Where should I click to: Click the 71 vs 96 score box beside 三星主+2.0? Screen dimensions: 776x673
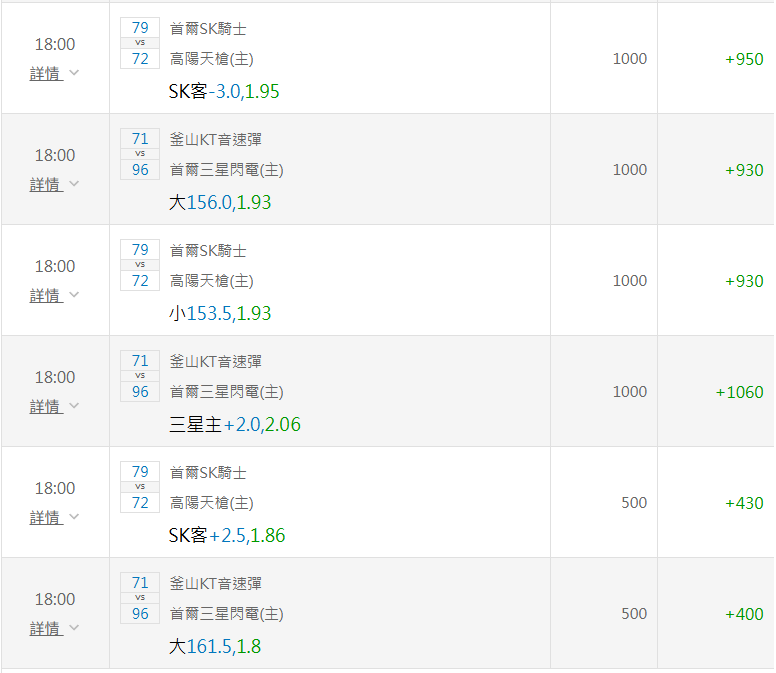(x=140, y=376)
